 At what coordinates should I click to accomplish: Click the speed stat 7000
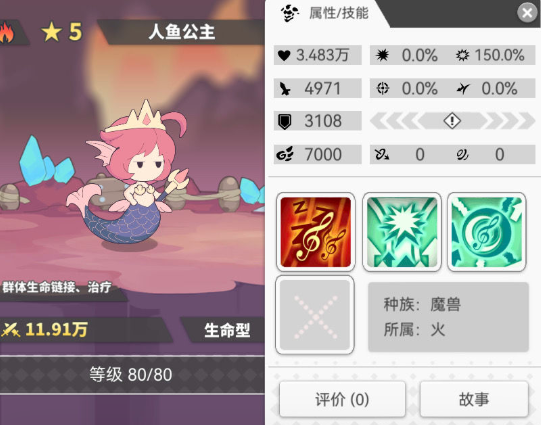(x=318, y=154)
